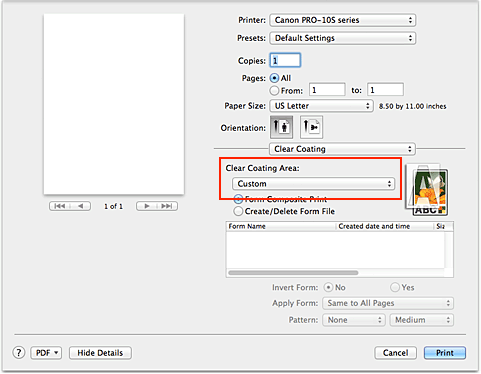Choose Create/Delete Form File option
The height and width of the screenshot is (374, 481).
pyautogui.click(x=238, y=211)
